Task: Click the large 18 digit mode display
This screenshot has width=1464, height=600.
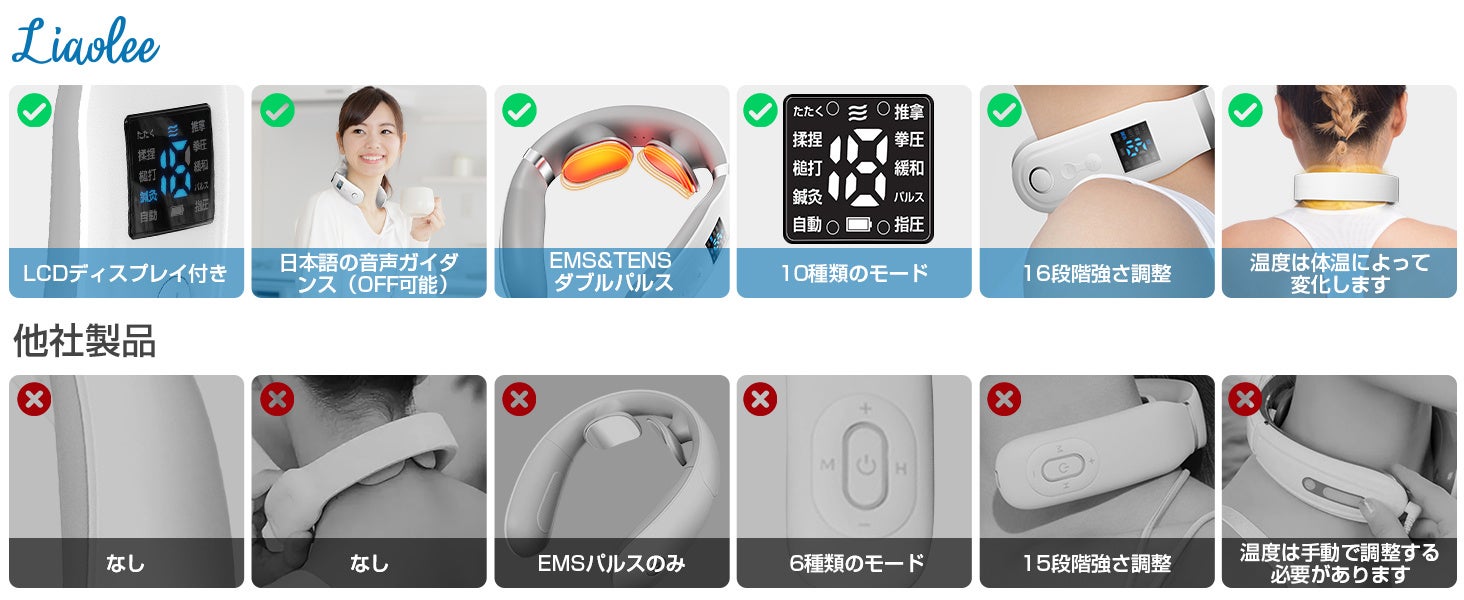Action: click(x=857, y=167)
